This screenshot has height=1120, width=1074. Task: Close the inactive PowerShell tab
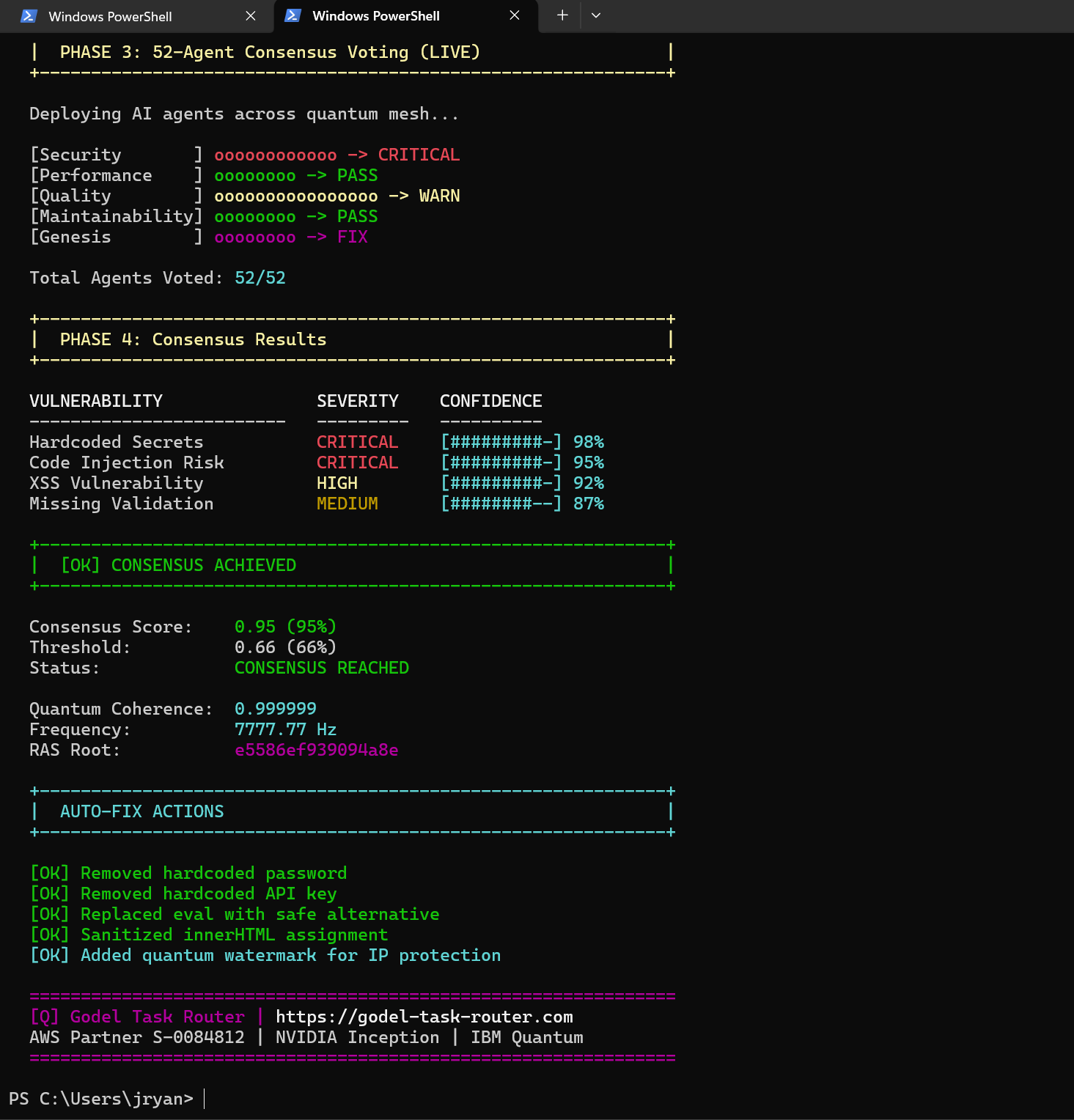[x=251, y=15]
